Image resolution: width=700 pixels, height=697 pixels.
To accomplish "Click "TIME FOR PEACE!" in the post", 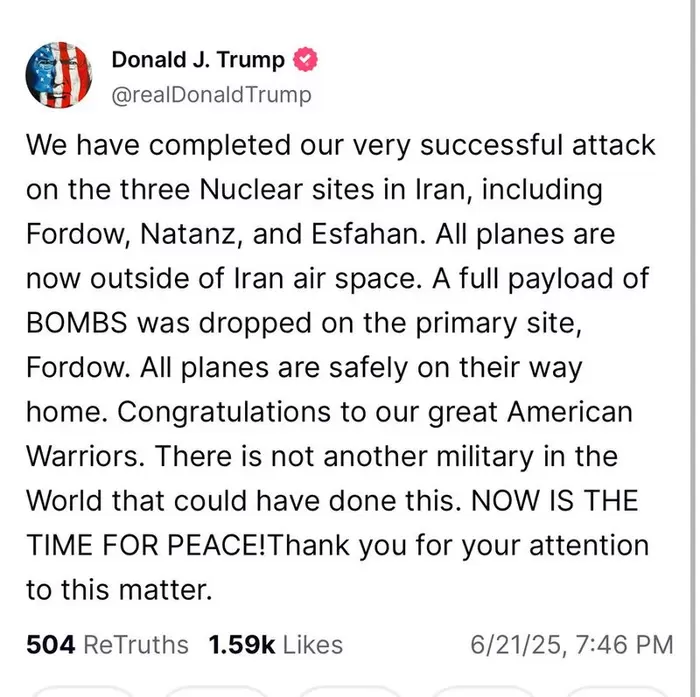I will pos(146,545).
